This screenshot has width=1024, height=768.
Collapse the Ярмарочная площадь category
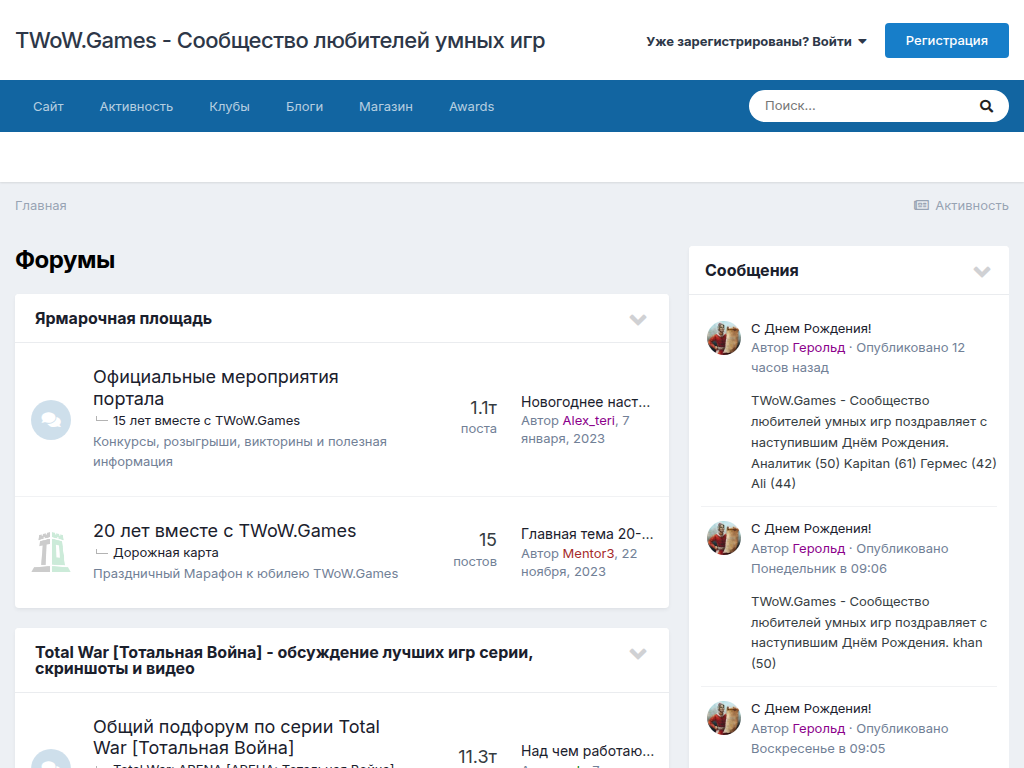pos(638,319)
